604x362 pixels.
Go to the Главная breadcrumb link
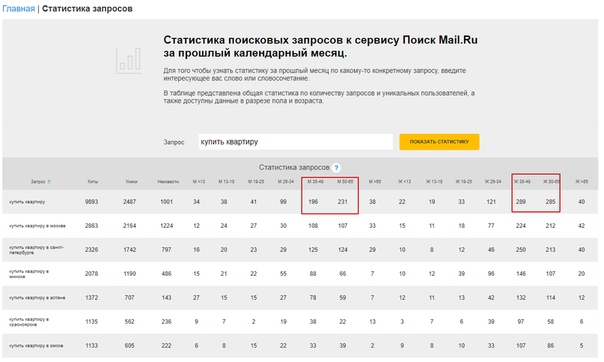click(18, 8)
